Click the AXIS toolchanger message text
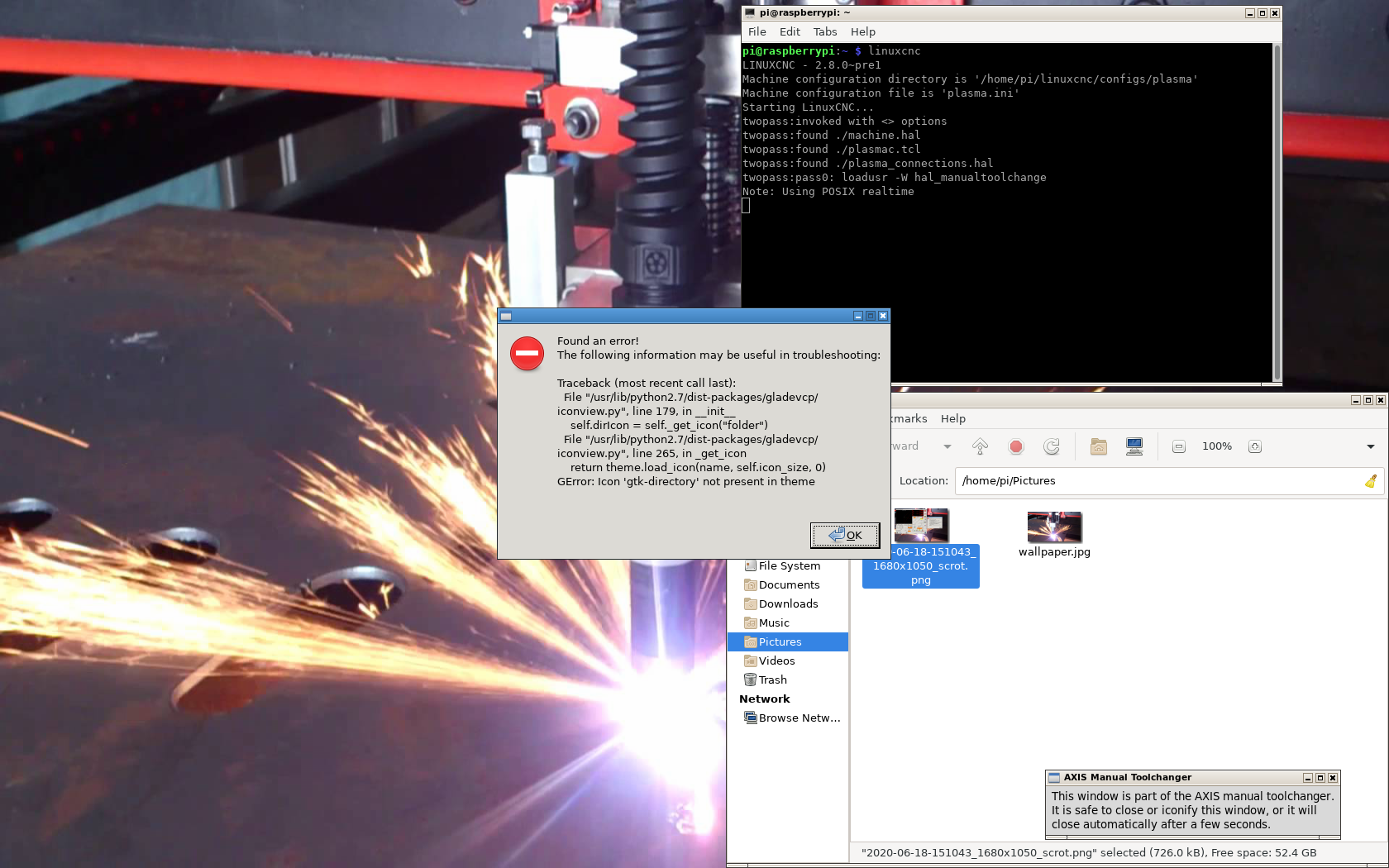1389x868 pixels. coord(1192,811)
